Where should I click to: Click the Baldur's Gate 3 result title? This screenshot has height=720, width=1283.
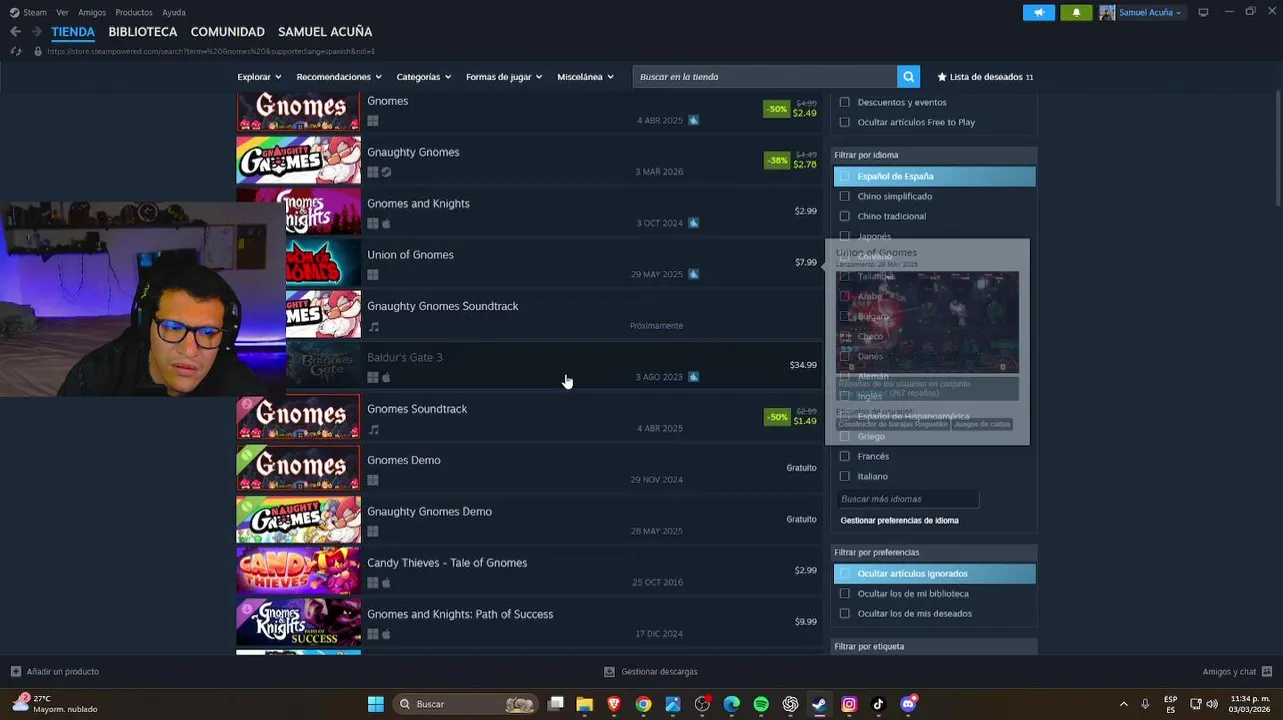pyautogui.click(x=404, y=357)
